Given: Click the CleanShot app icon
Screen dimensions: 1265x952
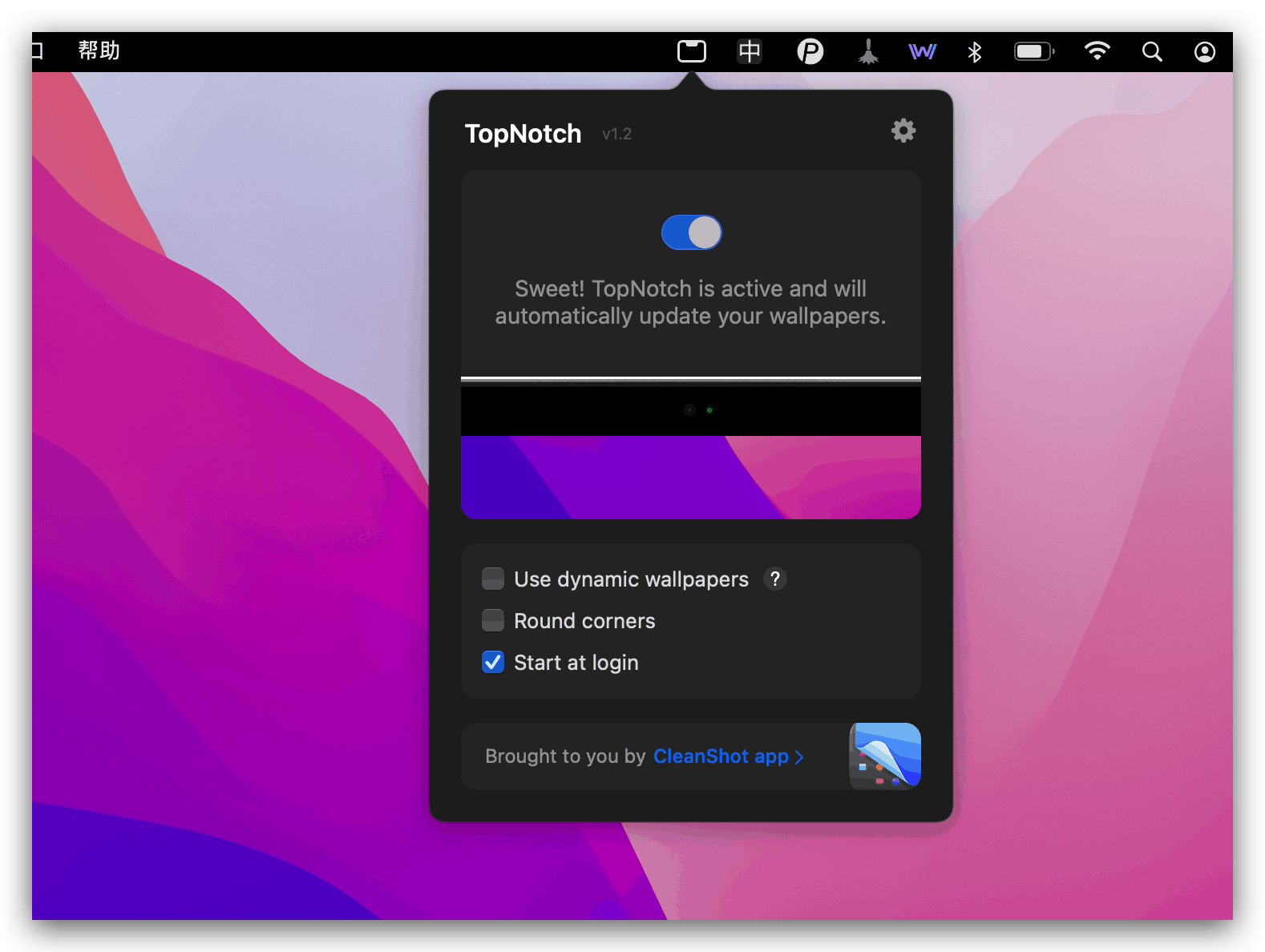Looking at the screenshot, I should [885, 756].
